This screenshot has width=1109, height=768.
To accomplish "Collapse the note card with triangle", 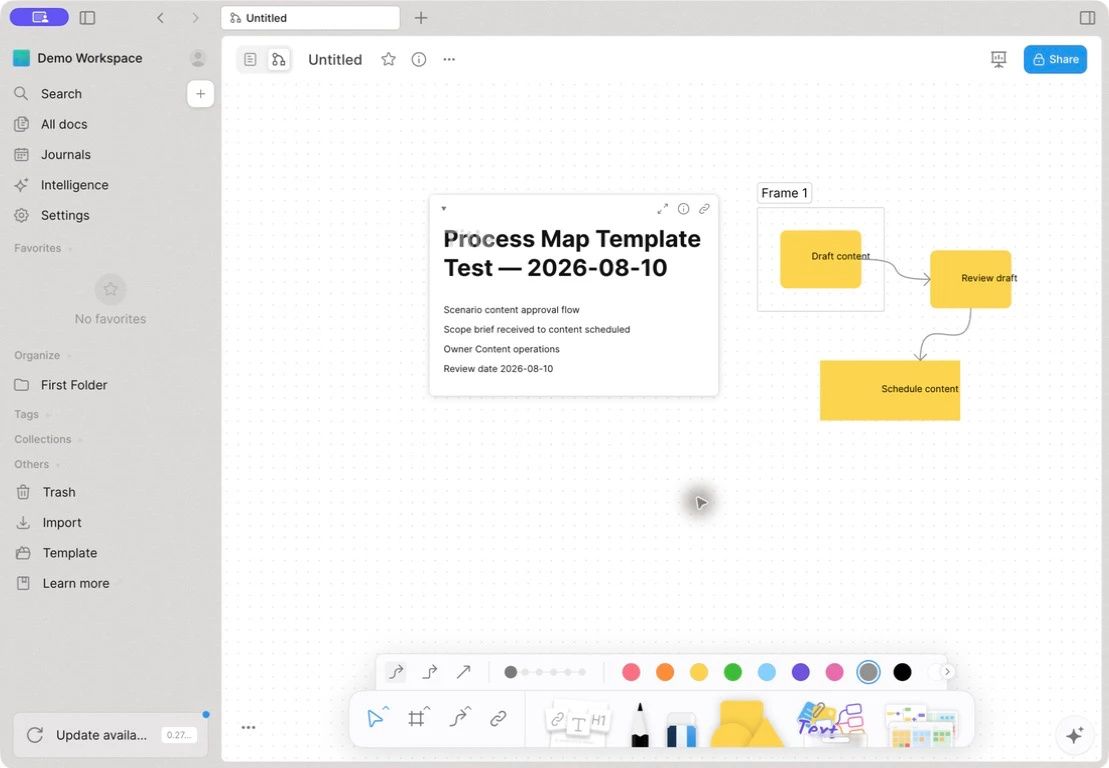I will tap(443, 209).
